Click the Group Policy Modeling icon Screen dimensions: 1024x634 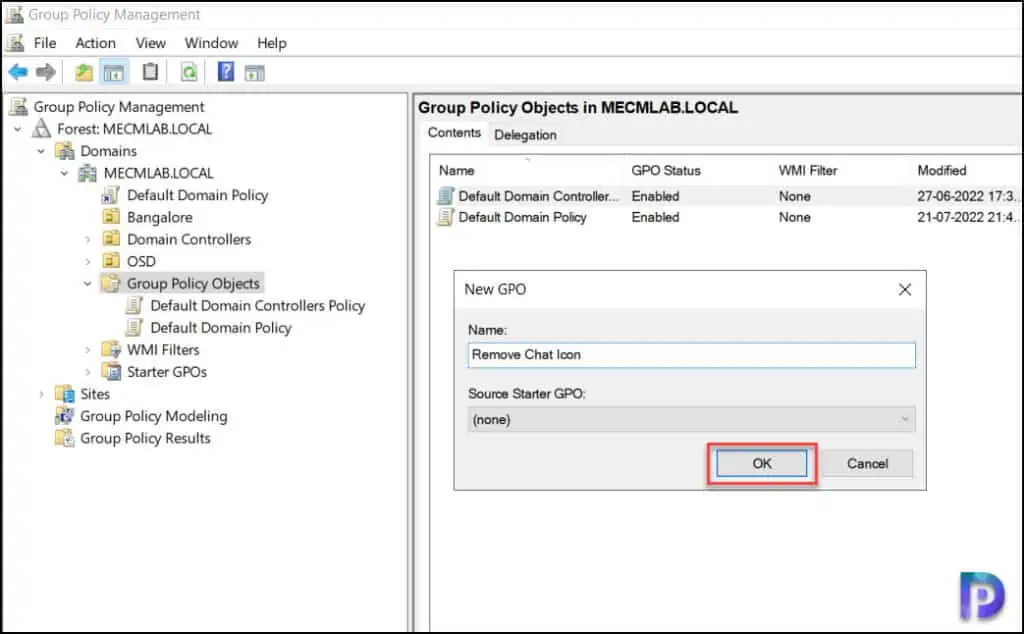[65, 416]
